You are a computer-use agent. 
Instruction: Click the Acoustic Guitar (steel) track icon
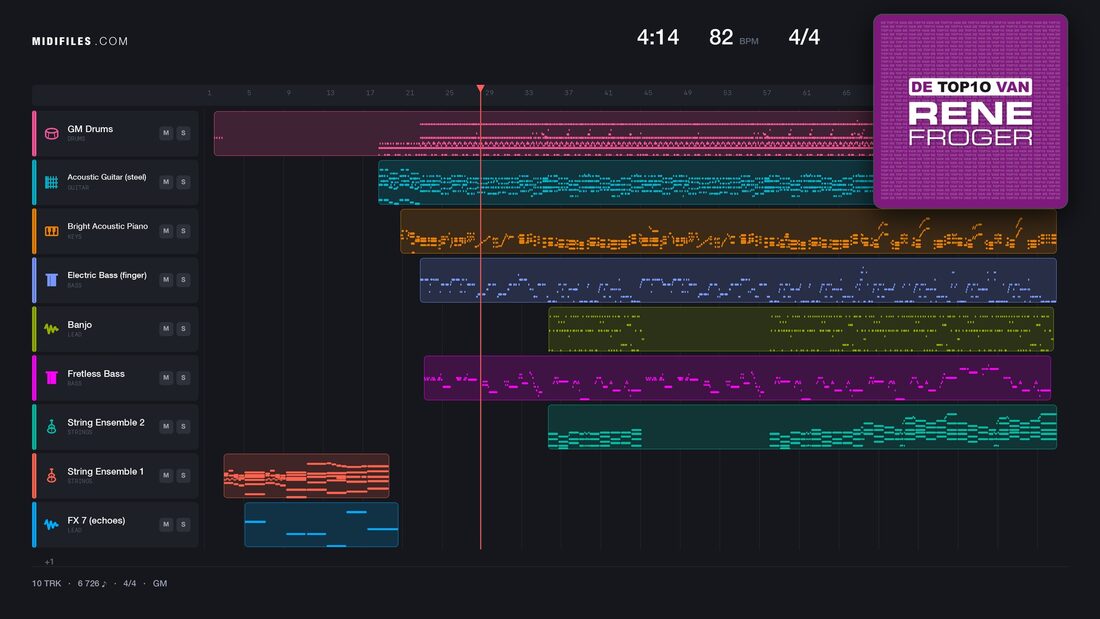coord(51,182)
